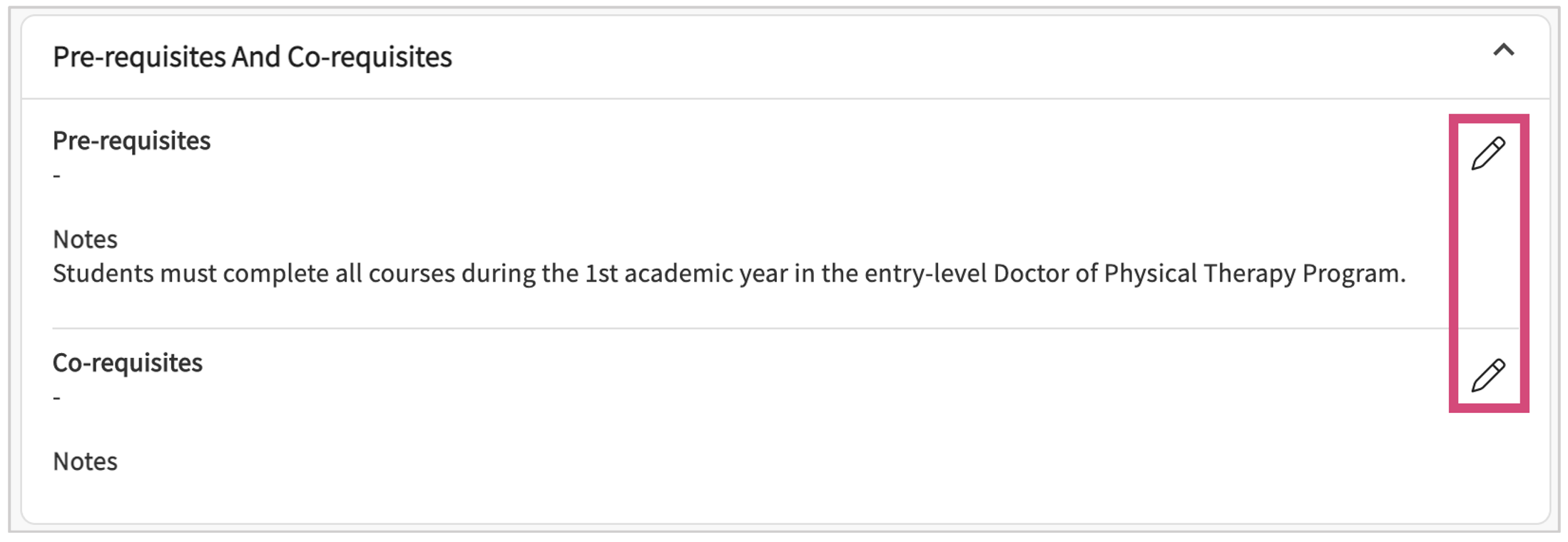Click the word 'And' in the panel title

(256, 57)
